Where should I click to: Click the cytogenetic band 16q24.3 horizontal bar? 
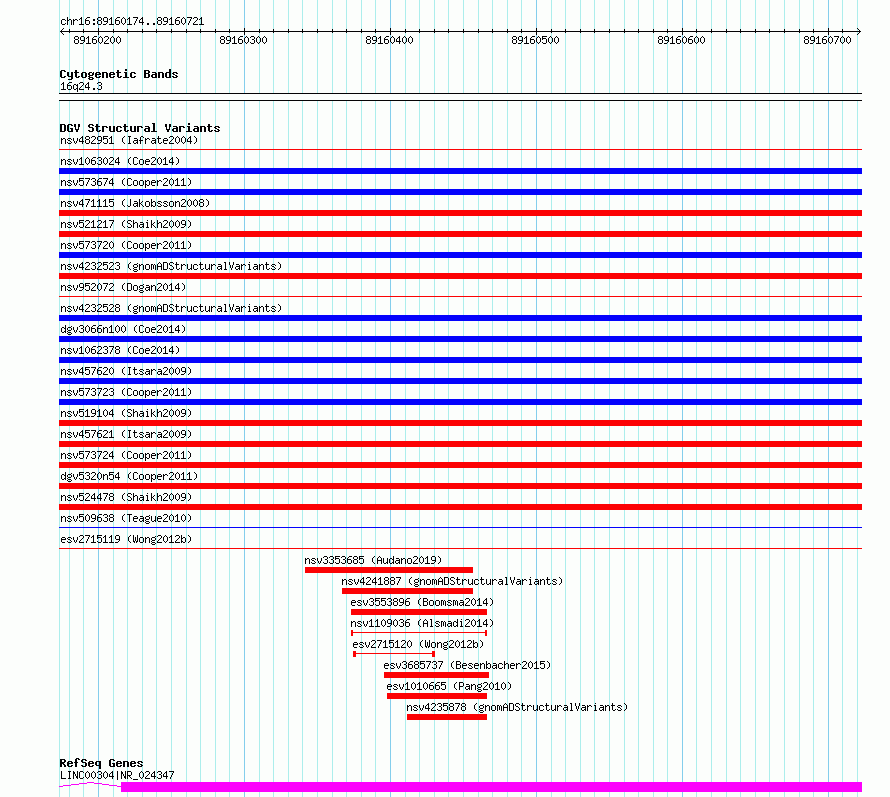(460, 97)
